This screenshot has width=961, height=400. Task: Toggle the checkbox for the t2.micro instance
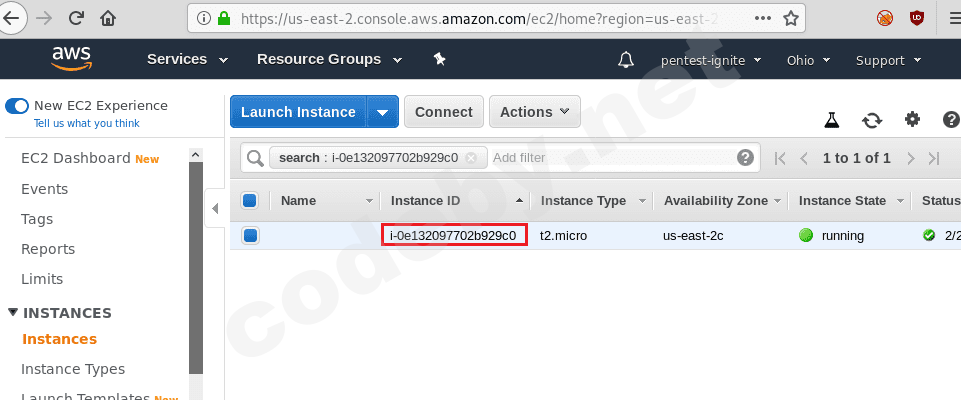tap(250, 236)
